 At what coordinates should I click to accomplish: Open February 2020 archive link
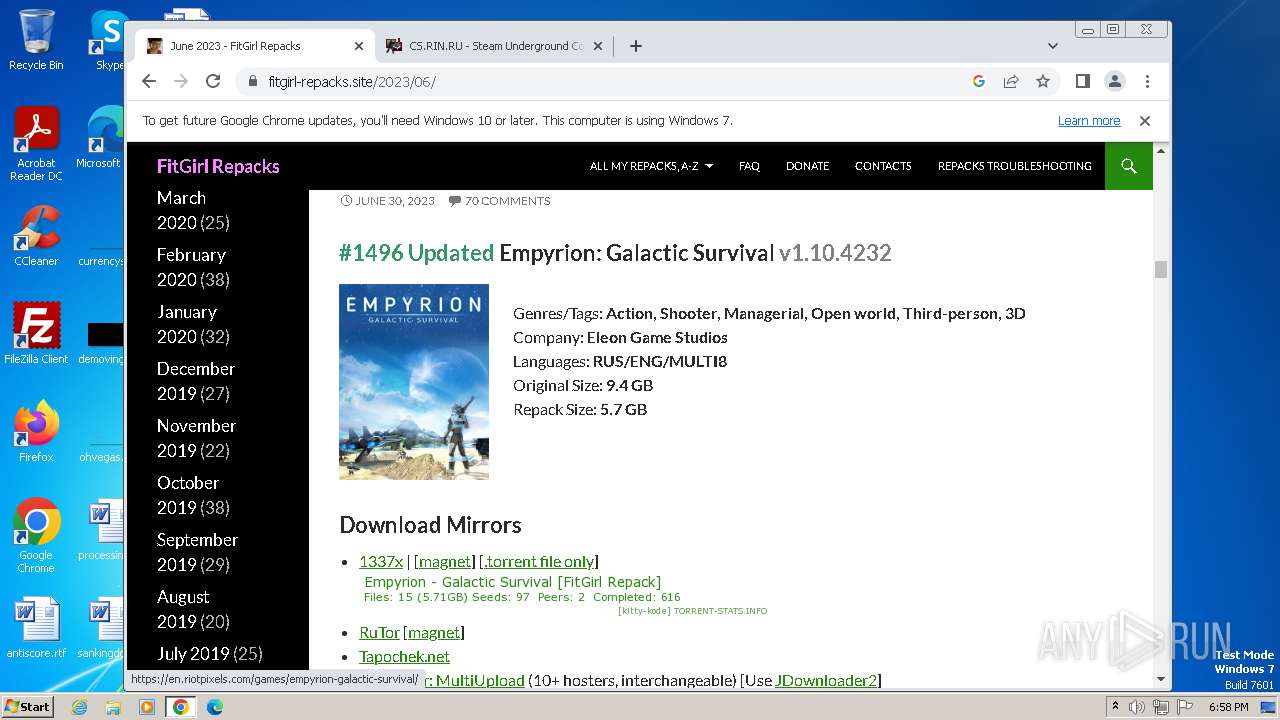[x=193, y=267]
